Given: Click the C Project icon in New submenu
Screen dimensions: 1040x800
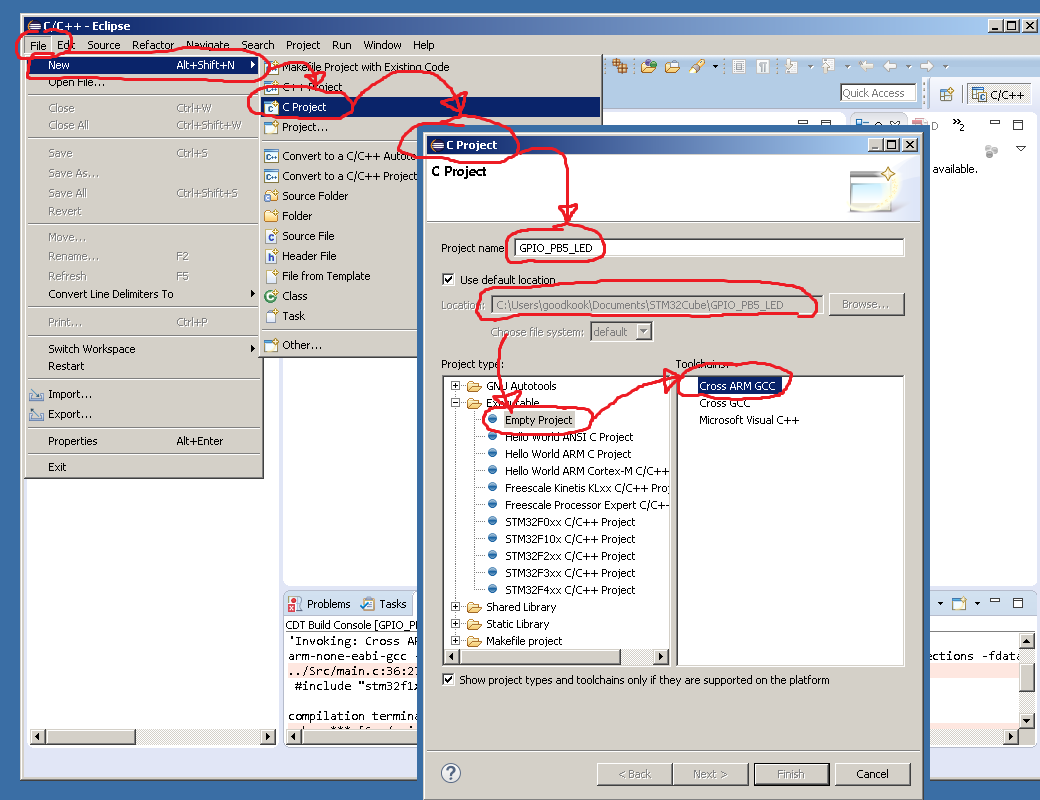Looking at the screenshot, I should click(x=271, y=107).
